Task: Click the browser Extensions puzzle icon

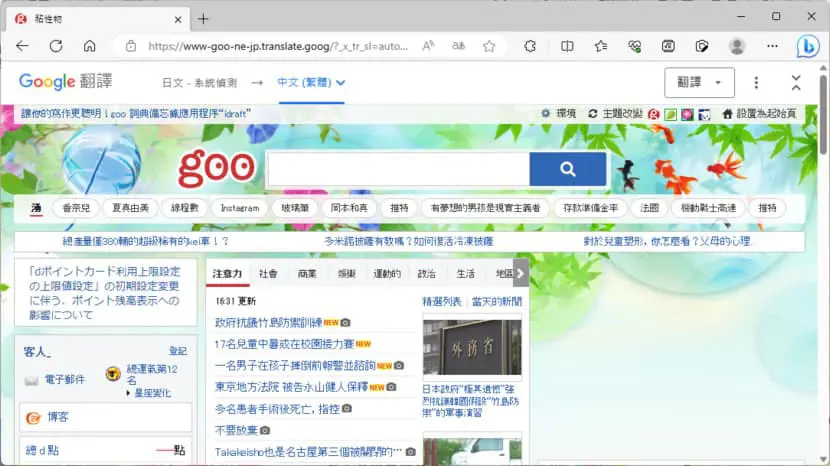Action: pyautogui.click(x=530, y=47)
